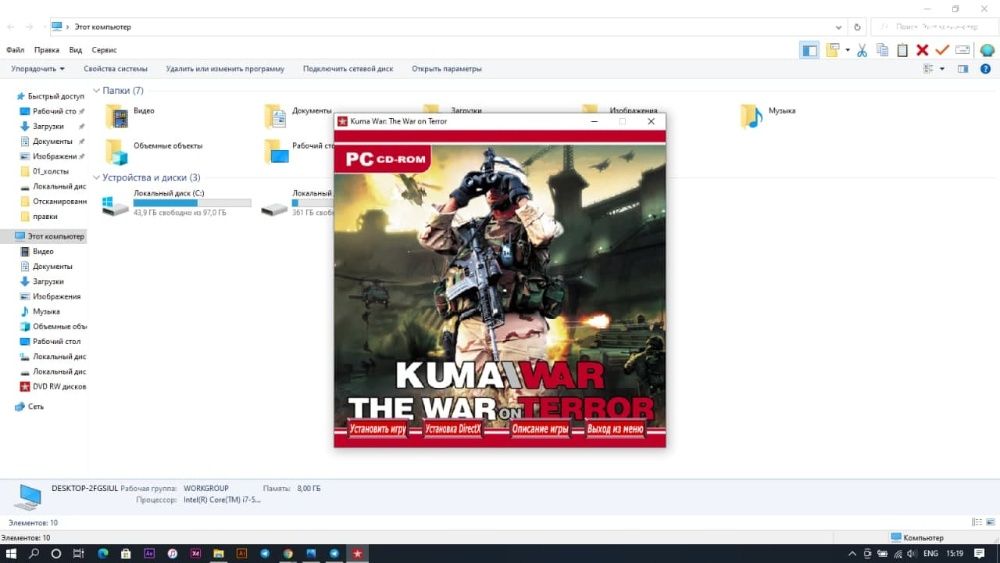Click Выход из меню in Kuma War
Image resolution: width=1000 pixels, height=563 pixels.
tap(615, 429)
